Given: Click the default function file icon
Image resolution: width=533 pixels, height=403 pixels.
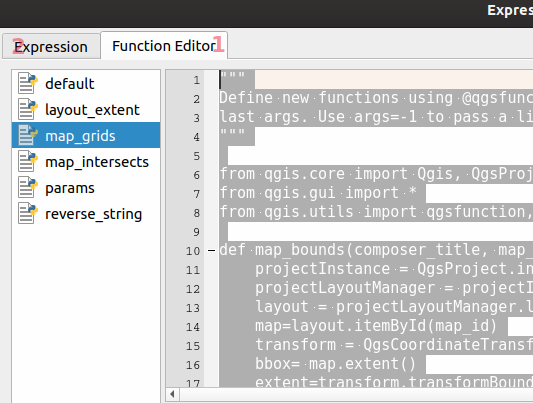Looking at the screenshot, I should [x=28, y=83].
